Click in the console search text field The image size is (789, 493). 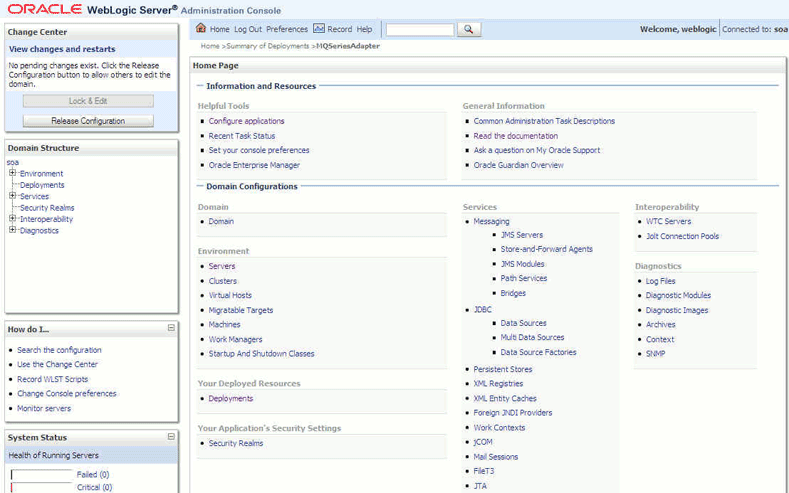(420, 30)
